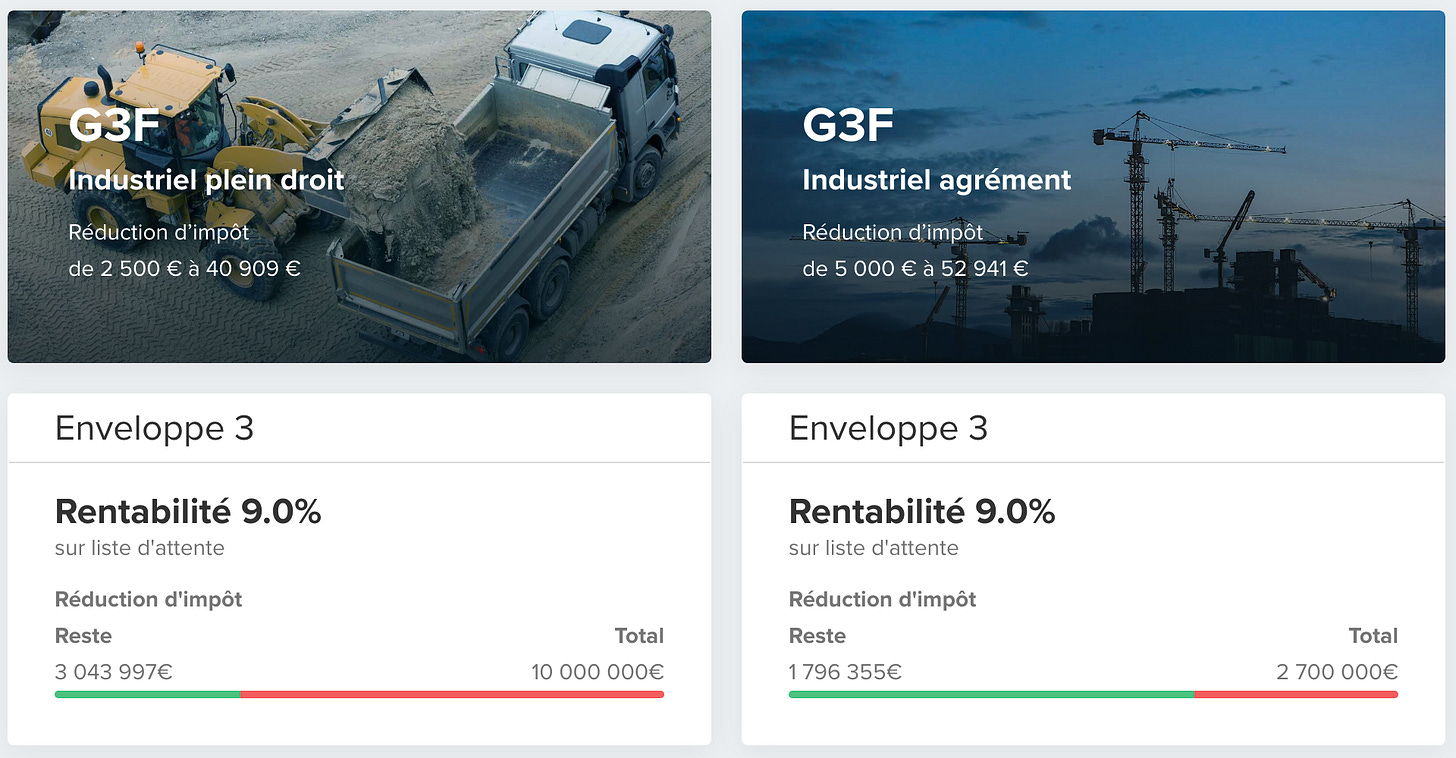Click left card's 'sur liste d'attente' status
1456x758 pixels.
pyautogui.click(x=140, y=548)
